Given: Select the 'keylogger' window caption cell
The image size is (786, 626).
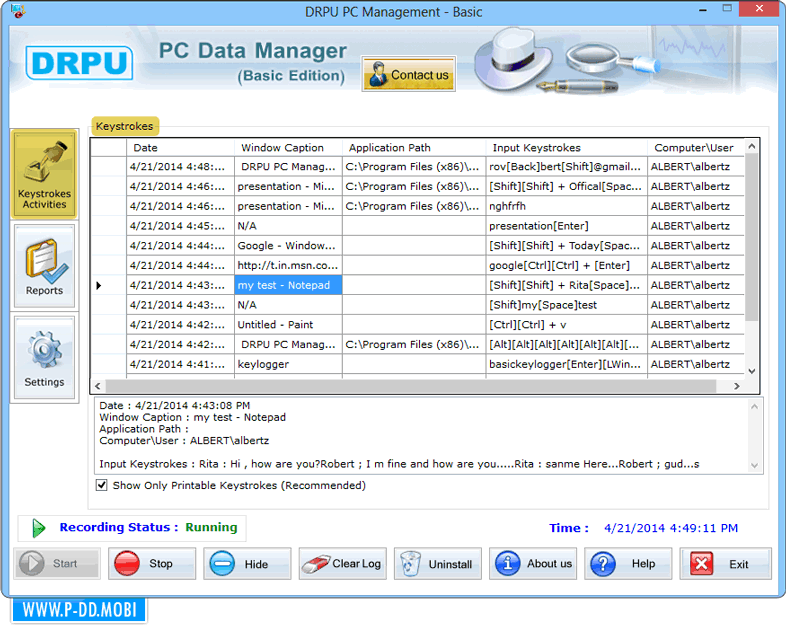Looking at the screenshot, I should (288, 364).
